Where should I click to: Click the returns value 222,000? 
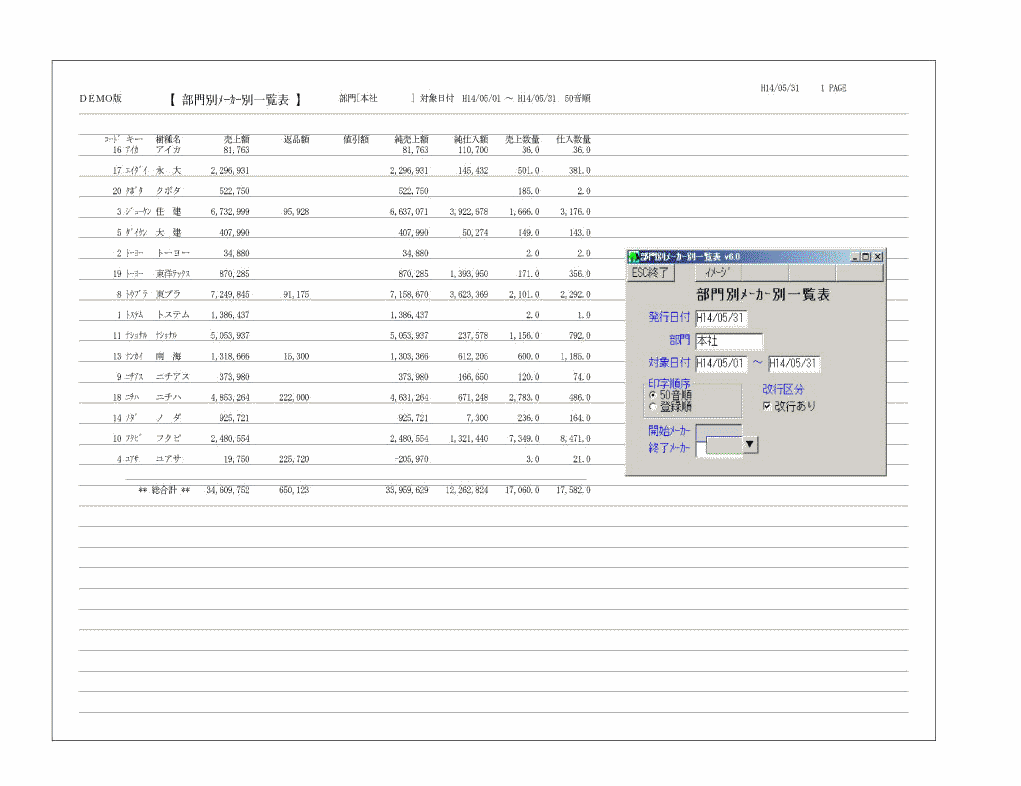[x=294, y=397]
